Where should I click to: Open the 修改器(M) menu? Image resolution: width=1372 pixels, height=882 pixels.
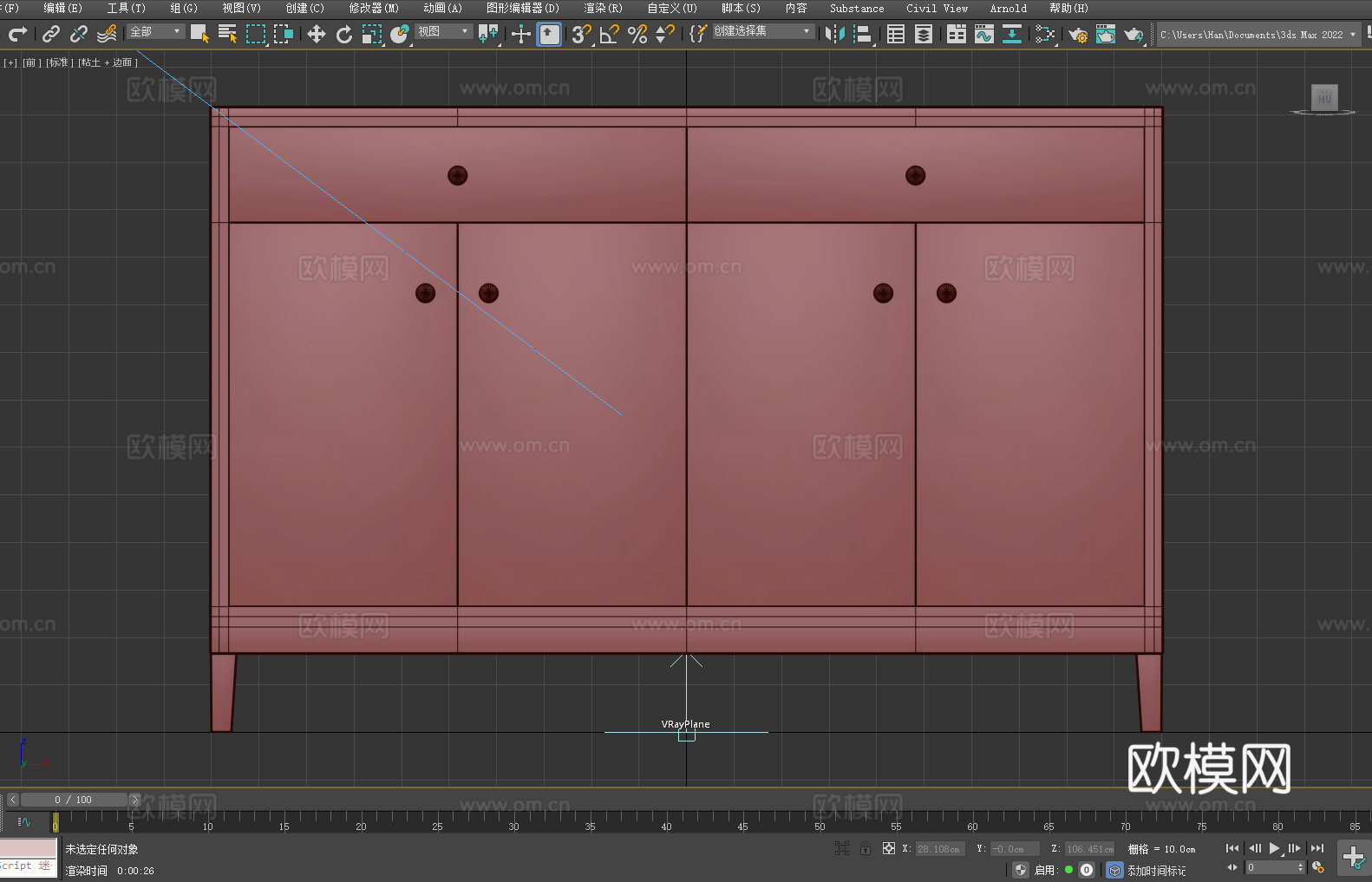(x=374, y=8)
